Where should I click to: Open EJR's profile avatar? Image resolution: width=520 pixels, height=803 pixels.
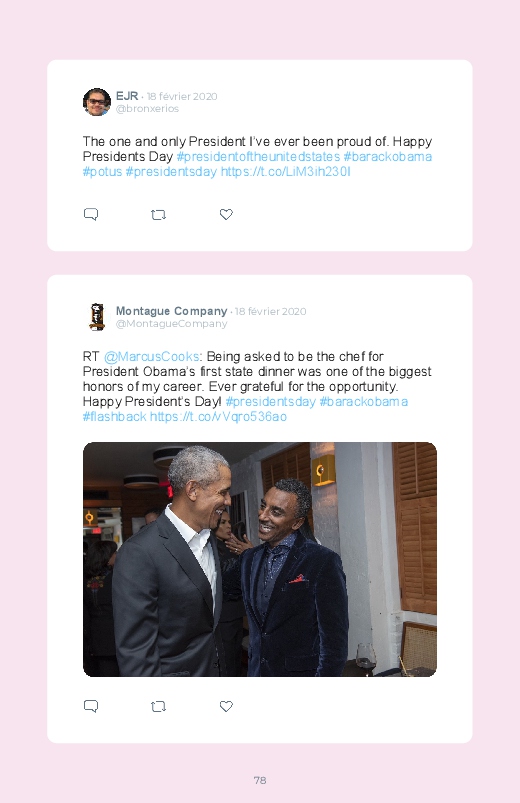coord(97,102)
